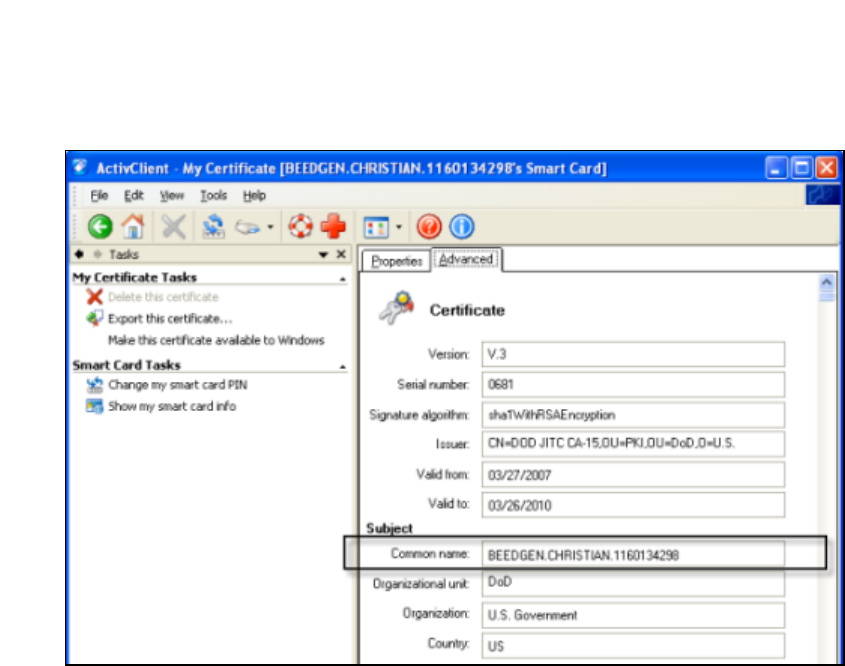Viewport: 845px width, 666px height.
Task: Close the Tasks pane
Action: point(341,254)
